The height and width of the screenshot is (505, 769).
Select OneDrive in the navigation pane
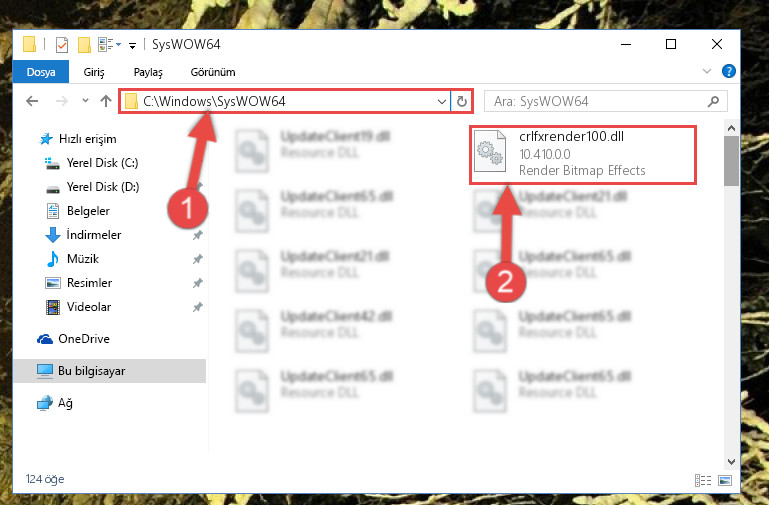74,339
